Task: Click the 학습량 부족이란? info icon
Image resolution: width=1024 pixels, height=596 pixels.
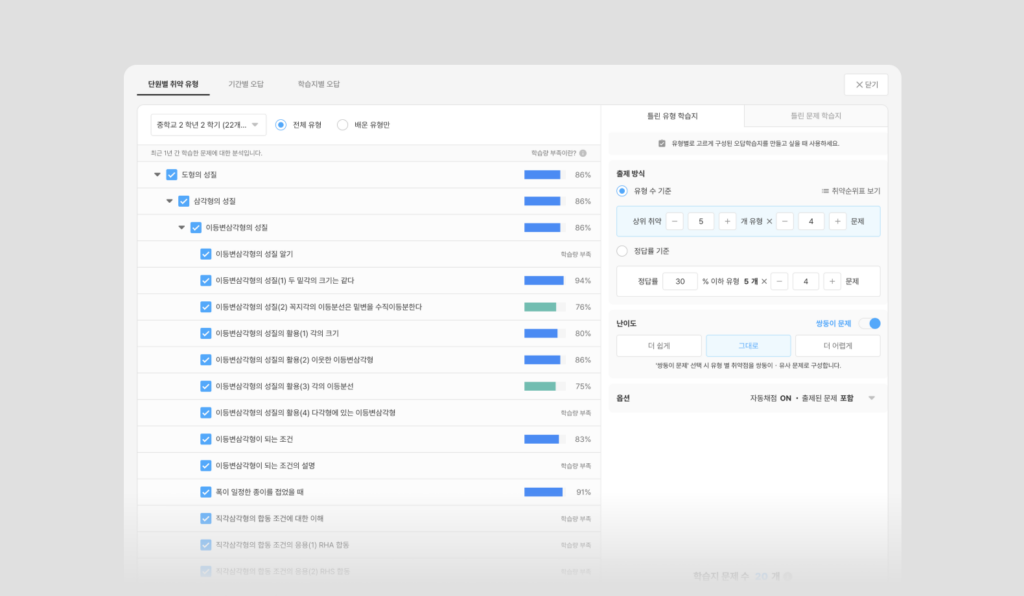Action: point(583,153)
